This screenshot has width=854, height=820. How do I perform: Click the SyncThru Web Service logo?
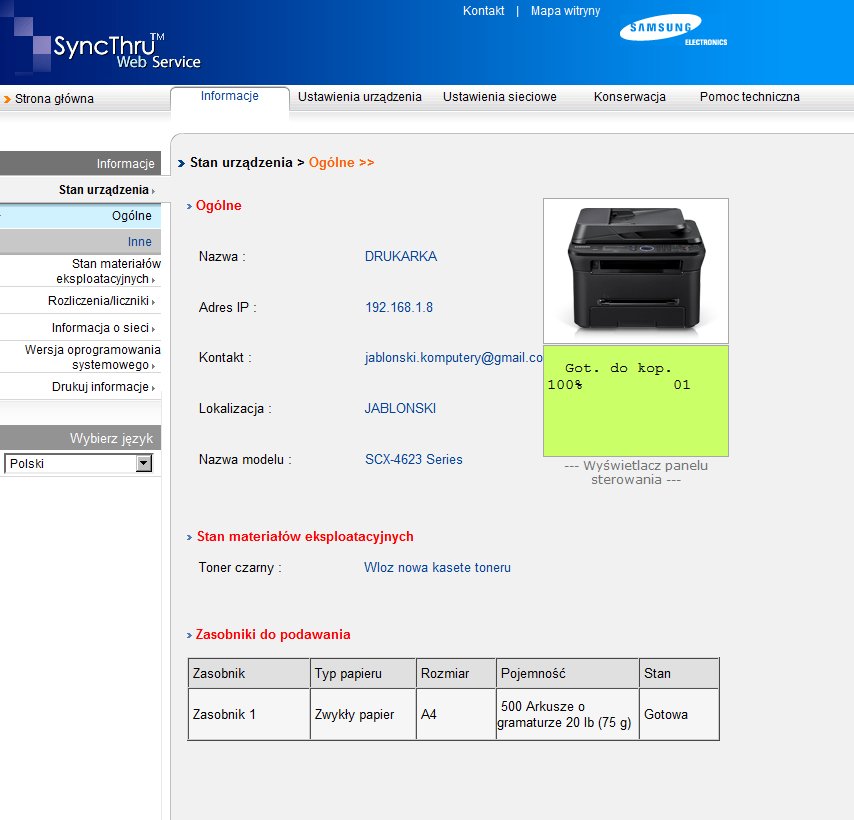point(126,51)
